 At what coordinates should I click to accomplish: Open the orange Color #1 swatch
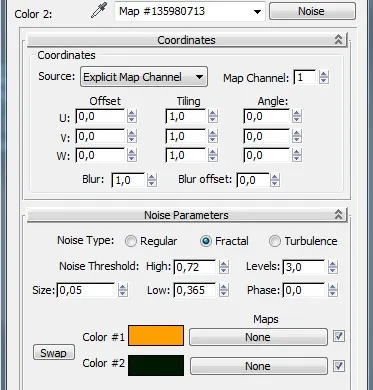click(x=156, y=336)
